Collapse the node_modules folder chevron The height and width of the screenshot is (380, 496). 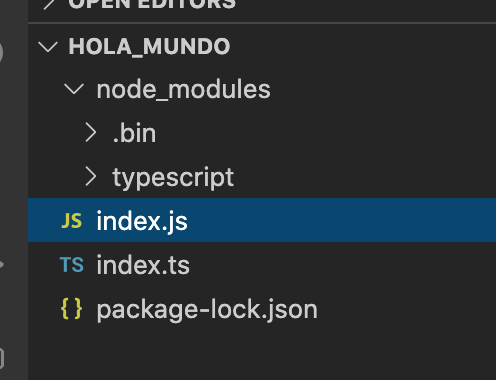tap(74, 89)
